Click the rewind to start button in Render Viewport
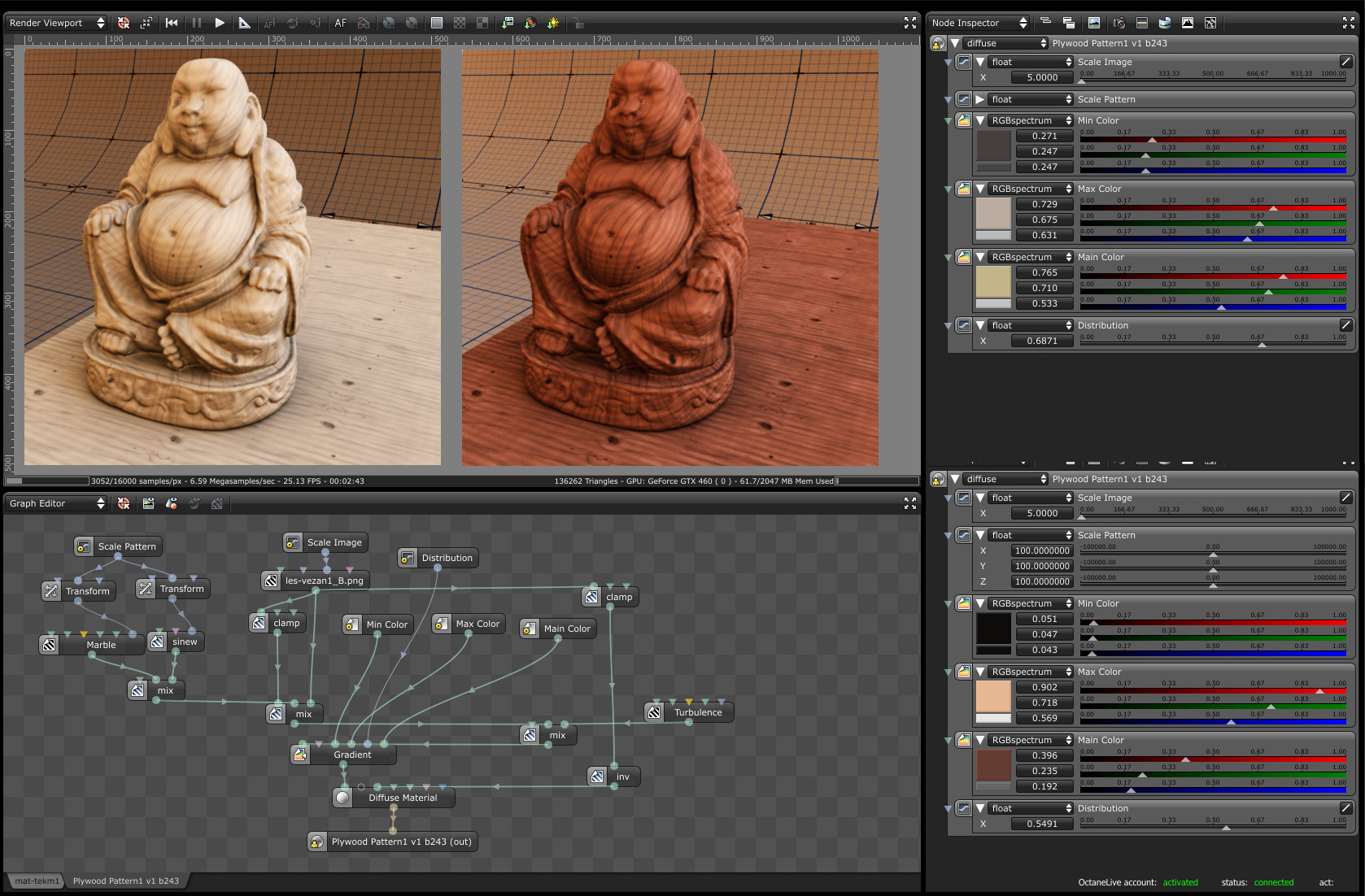Viewport: 1365px width, 896px height. coord(172,23)
